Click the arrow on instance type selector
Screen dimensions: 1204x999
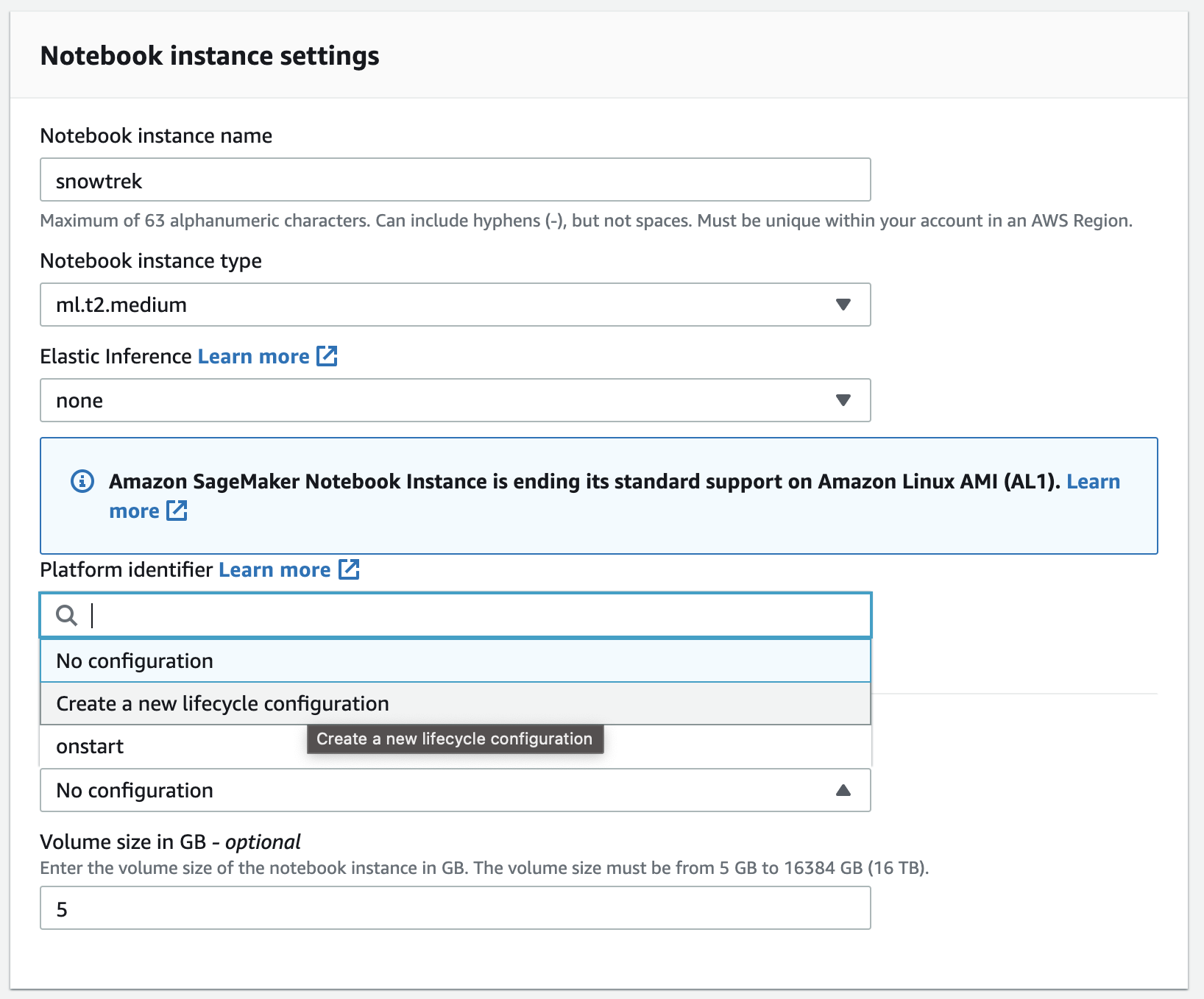coord(843,305)
